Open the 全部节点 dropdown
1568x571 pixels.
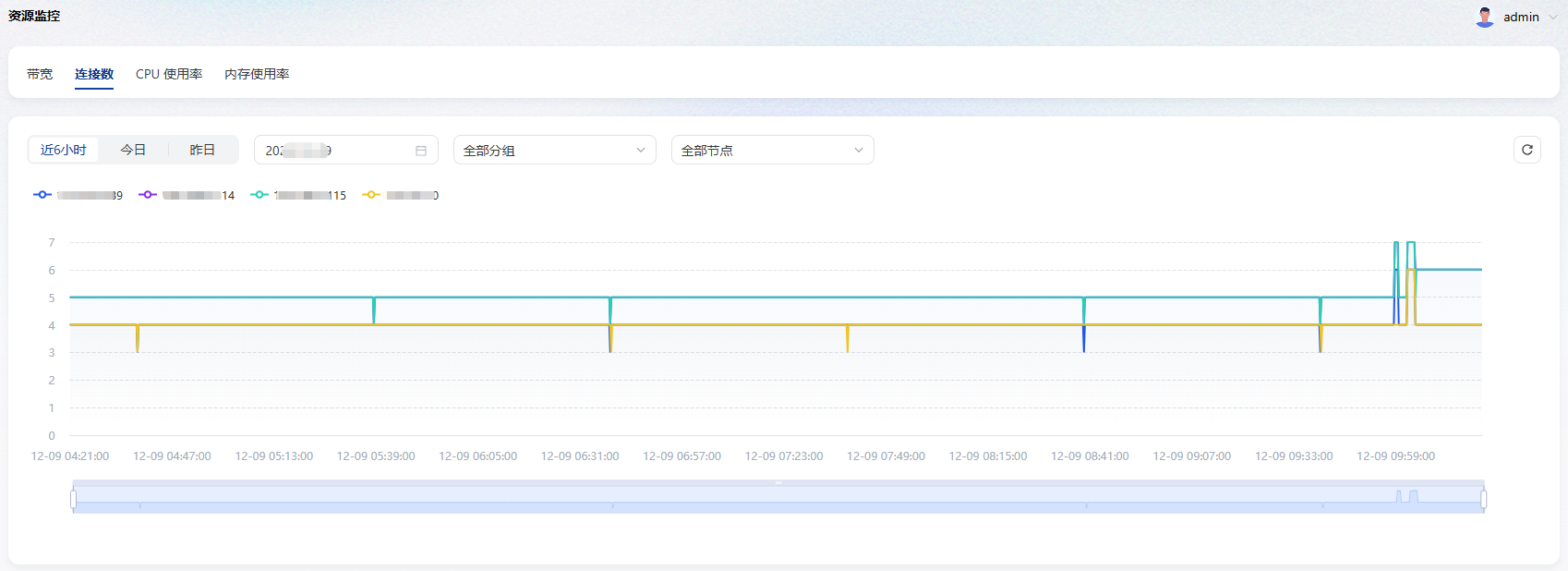[x=772, y=151]
